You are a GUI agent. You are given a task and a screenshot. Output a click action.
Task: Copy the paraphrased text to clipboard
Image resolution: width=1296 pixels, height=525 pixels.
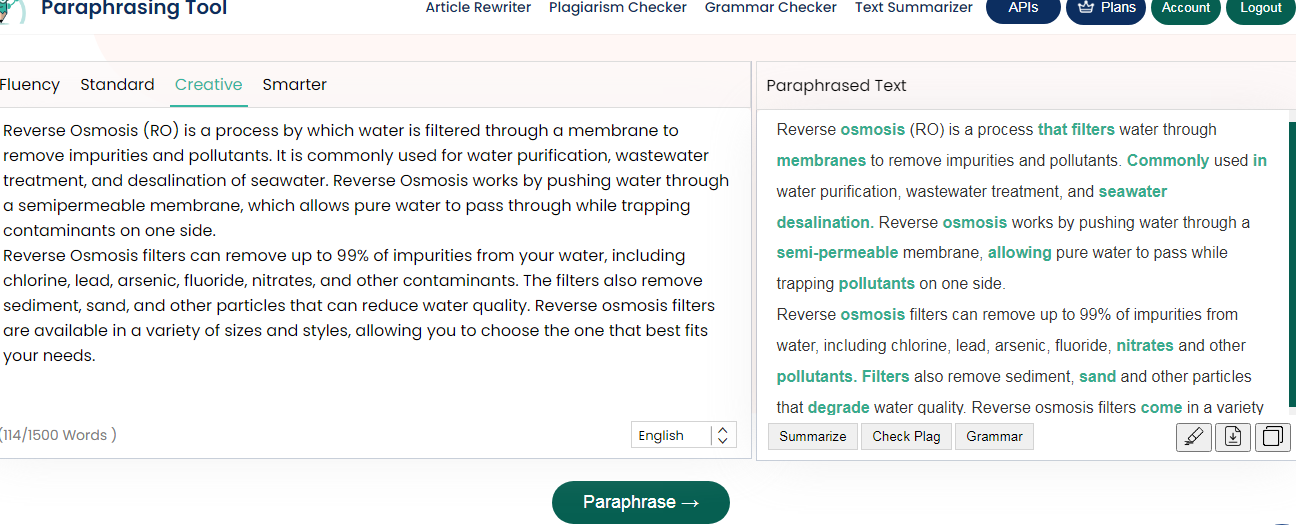coord(1273,437)
